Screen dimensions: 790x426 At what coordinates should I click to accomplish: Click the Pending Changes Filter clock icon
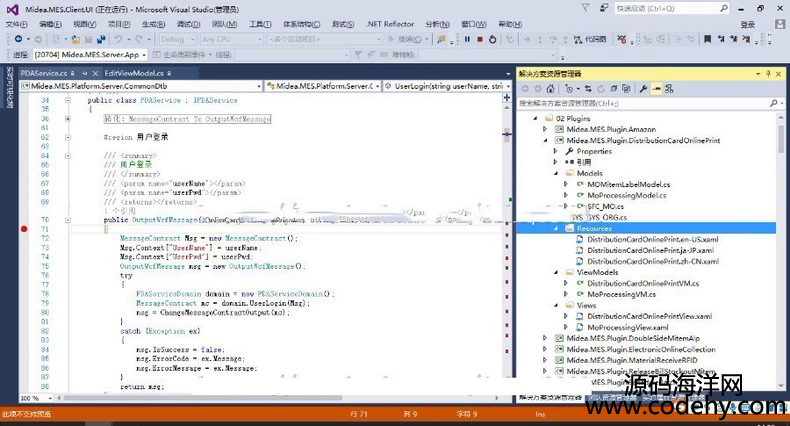570,89
